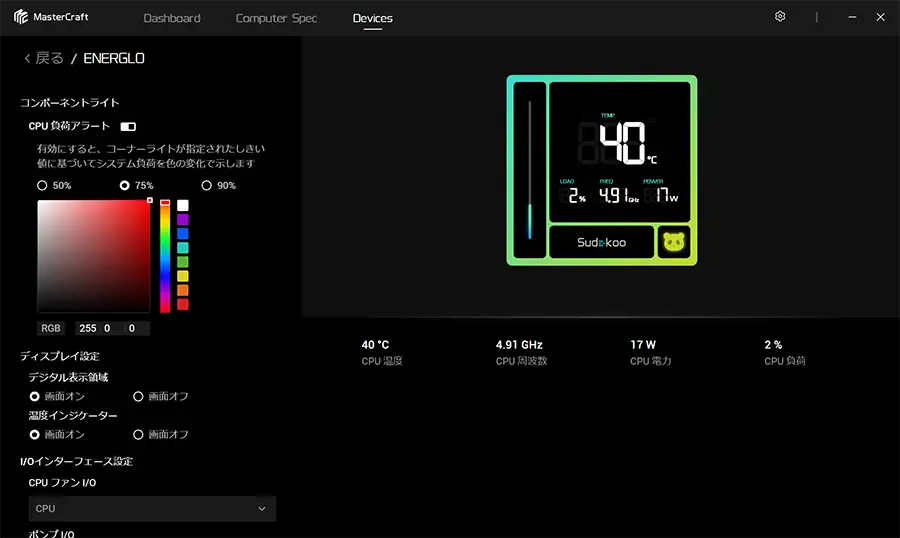Click the 2 % CPU 負荷 readout
Image resolution: width=900 pixels, height=538 pixels.
point(785,352)
